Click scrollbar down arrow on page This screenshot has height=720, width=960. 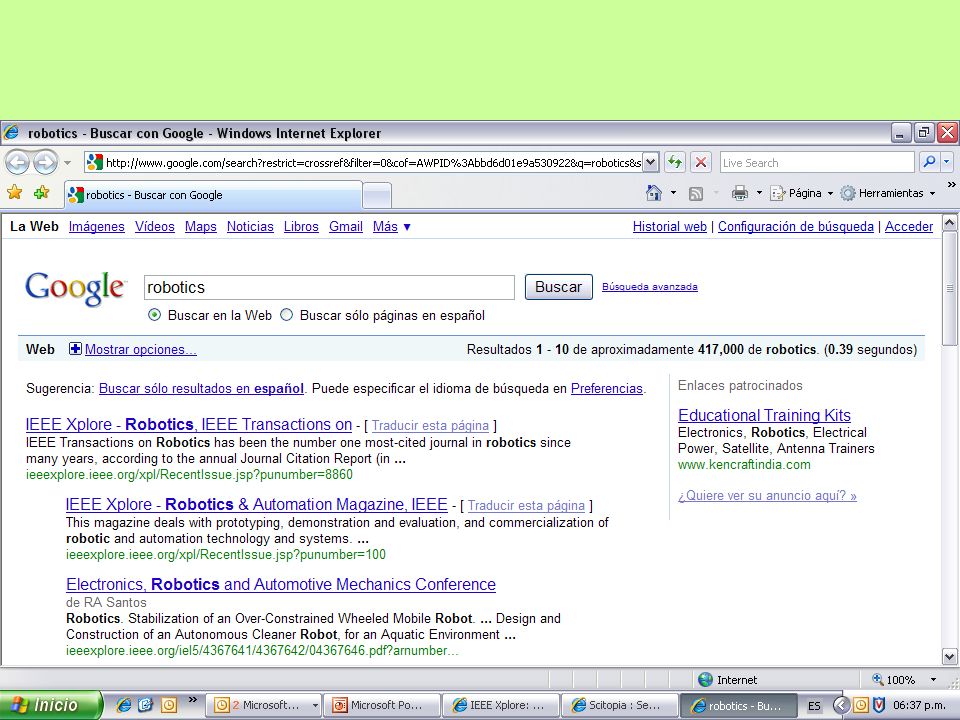(x=949, y=657)
